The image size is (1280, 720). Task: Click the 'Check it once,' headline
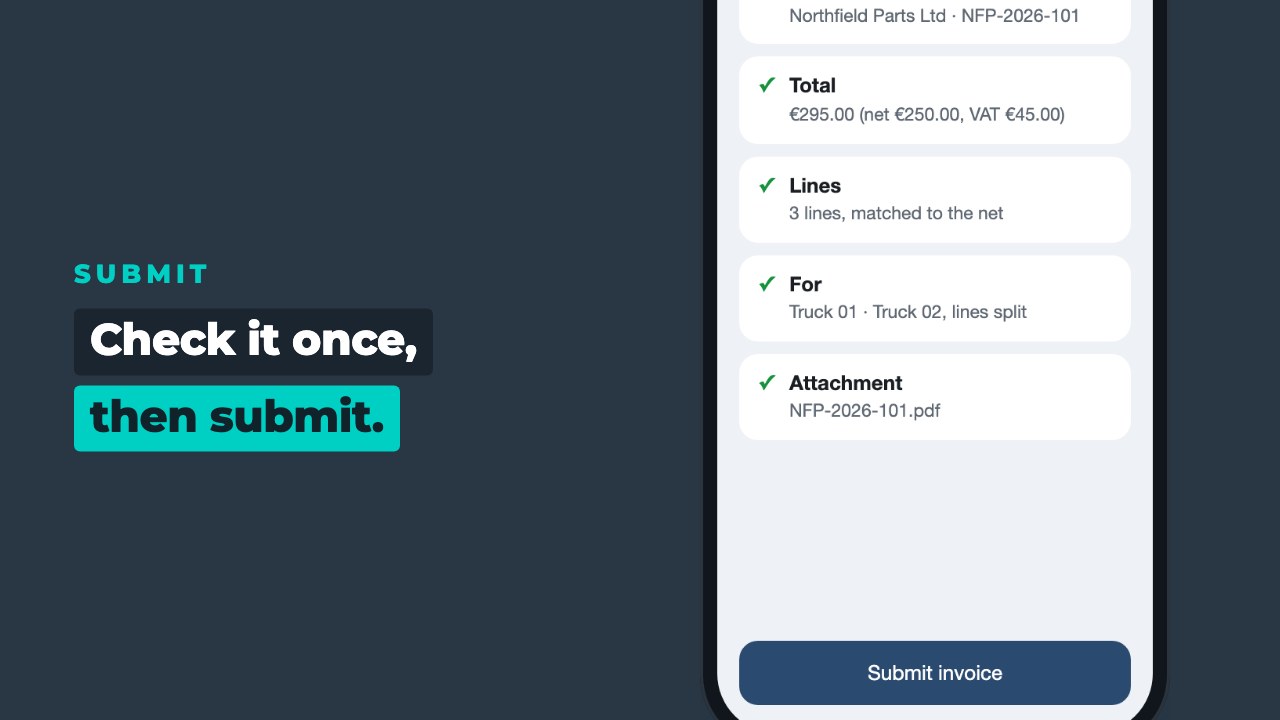pos(253,341)
